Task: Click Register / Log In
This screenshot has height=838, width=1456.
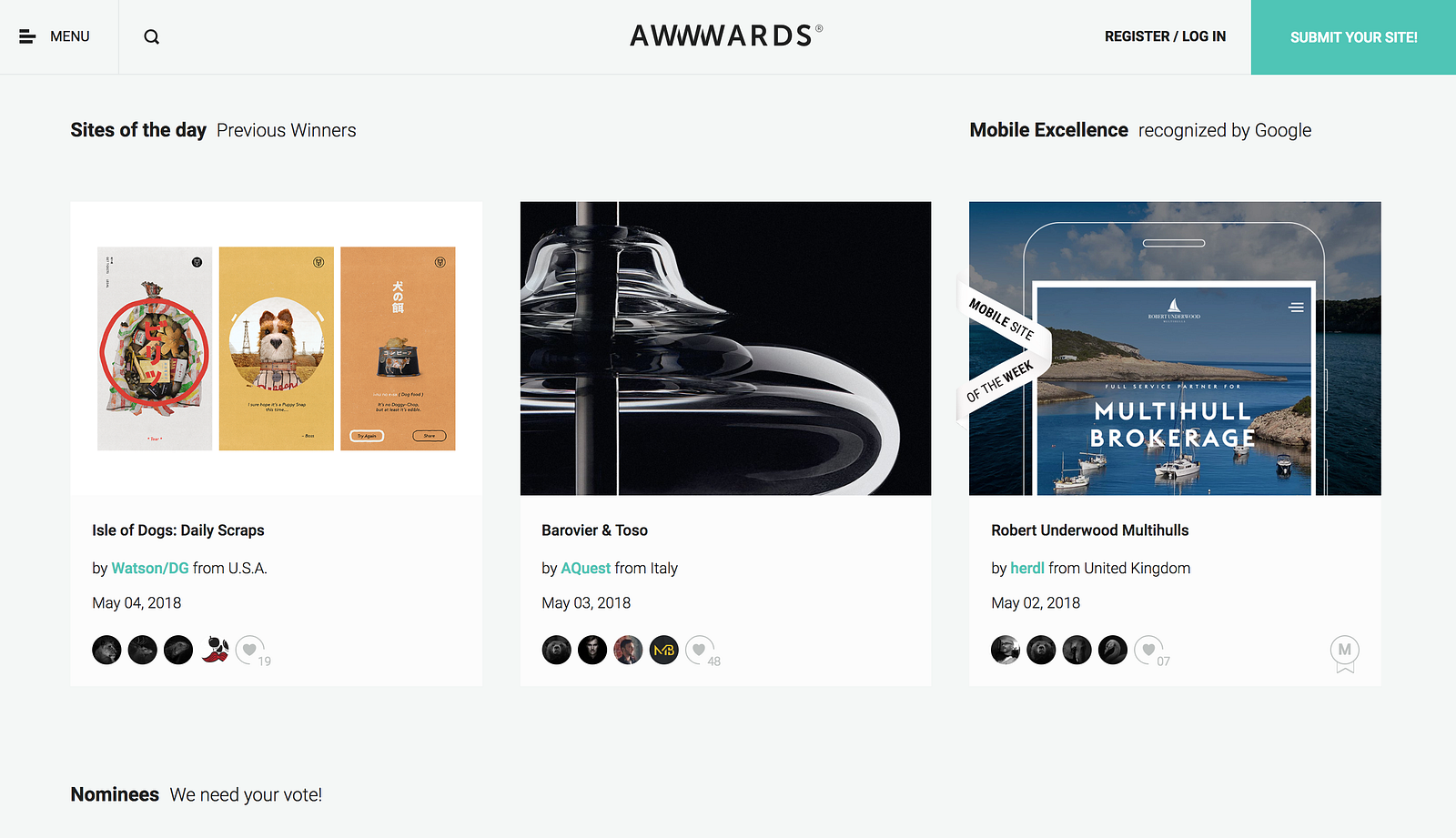Action: click(1165, 36)
